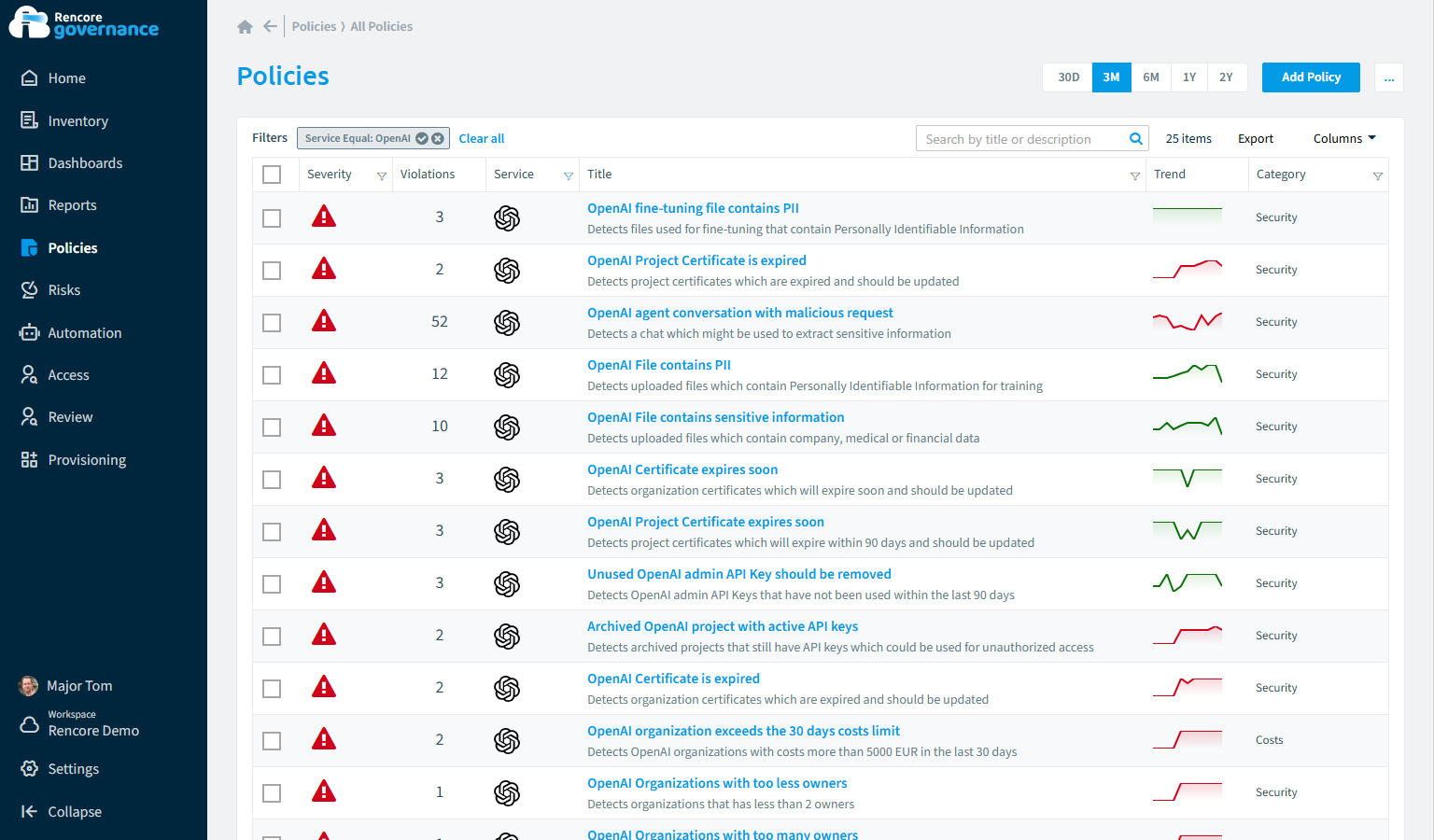
Task: Go to Policies in the sidebar
Action: point(73,247)
